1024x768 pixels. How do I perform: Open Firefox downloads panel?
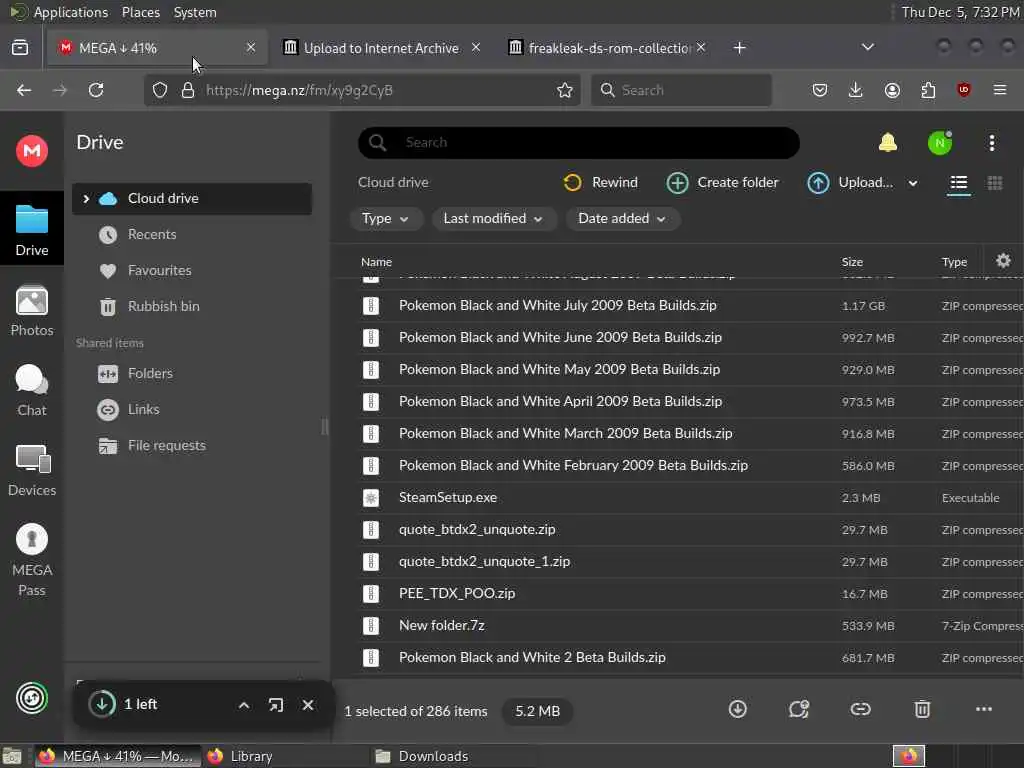[x=856, y=90]
